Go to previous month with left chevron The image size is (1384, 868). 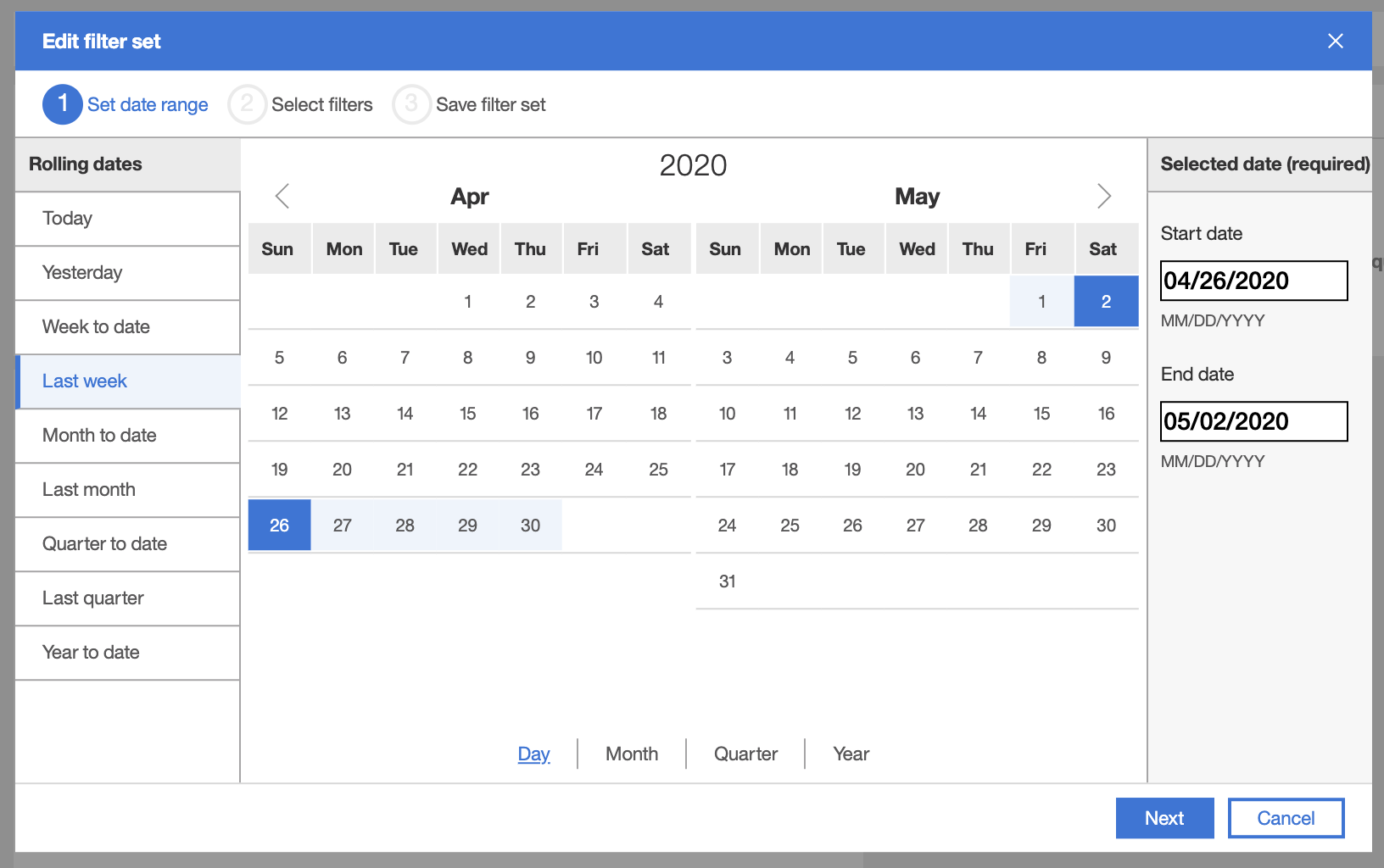(x=282, y=196)
